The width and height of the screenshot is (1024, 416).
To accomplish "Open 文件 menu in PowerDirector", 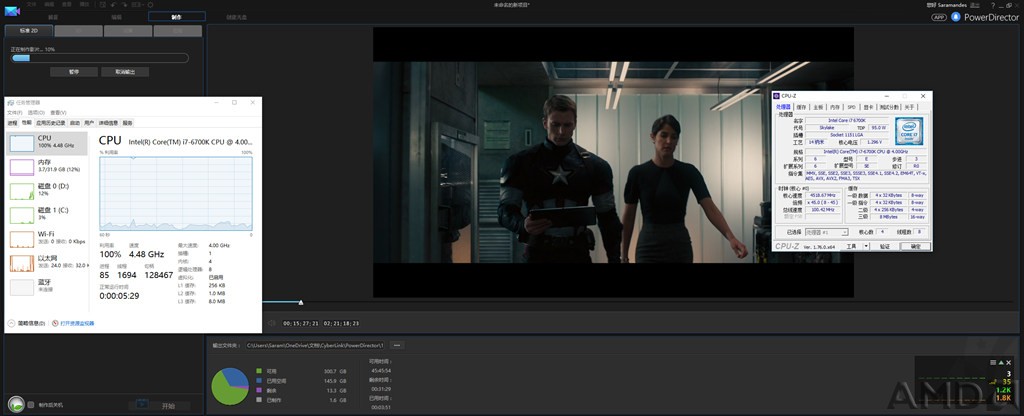I will [31, 4].
